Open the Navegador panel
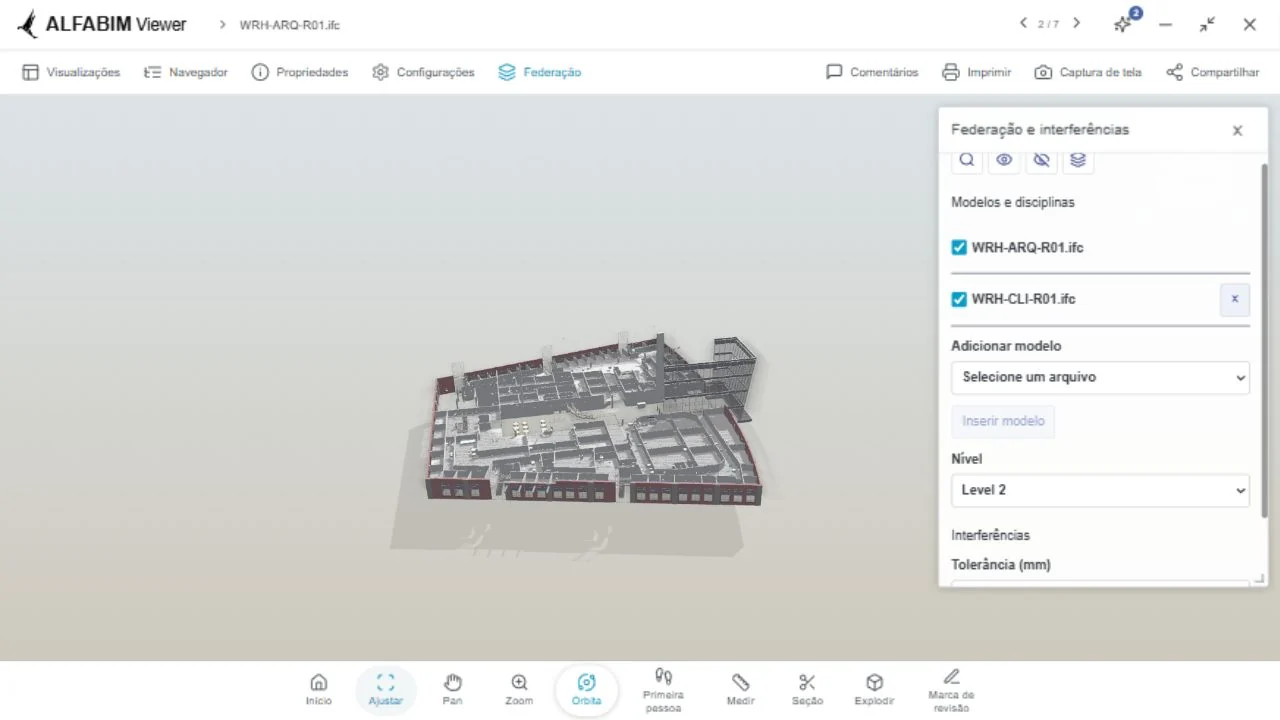Viewport: 1280px width, 720px height. pos(186,72)
